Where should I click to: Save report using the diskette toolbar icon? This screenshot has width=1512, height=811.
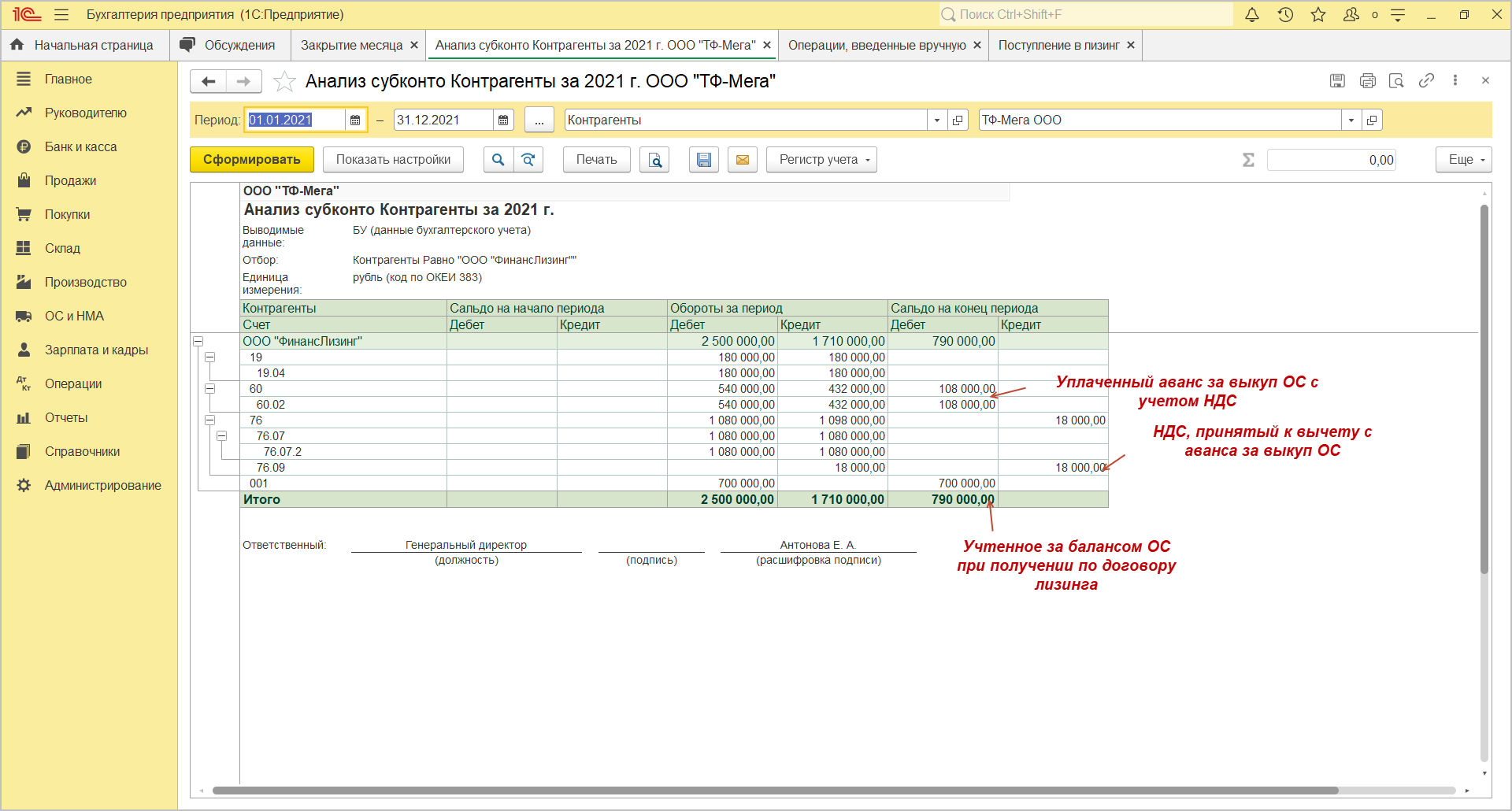tap(703, 160)
